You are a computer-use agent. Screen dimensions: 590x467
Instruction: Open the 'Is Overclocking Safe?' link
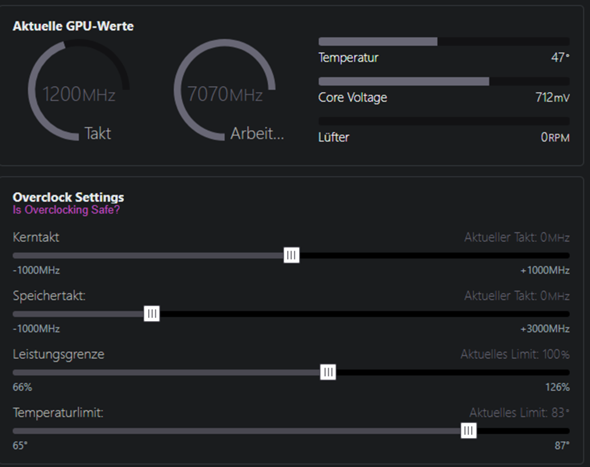66,210
